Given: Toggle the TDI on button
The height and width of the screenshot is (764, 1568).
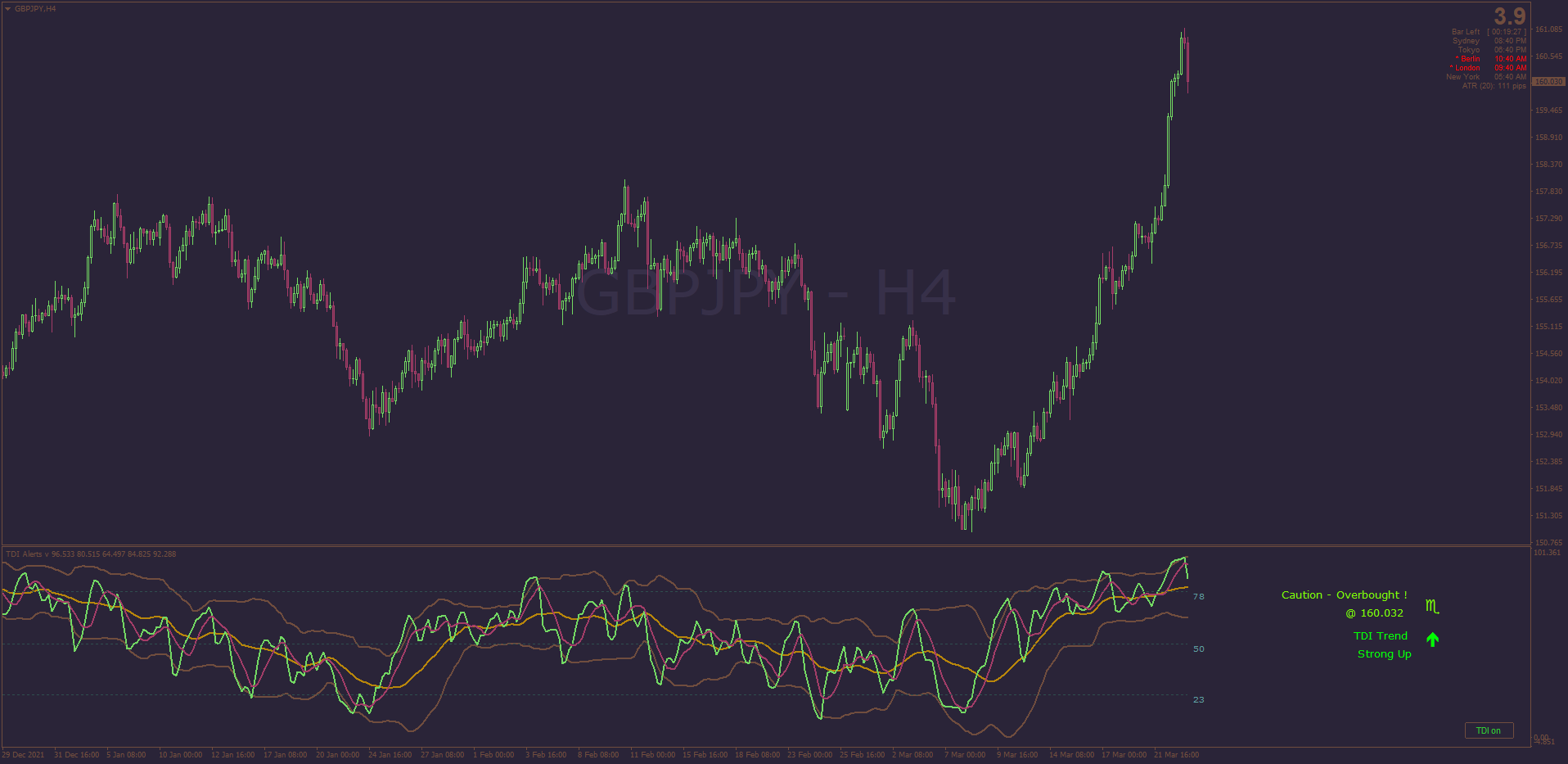Looking at the screenshot, I should pyautogui.click(x=1489, y=730).
